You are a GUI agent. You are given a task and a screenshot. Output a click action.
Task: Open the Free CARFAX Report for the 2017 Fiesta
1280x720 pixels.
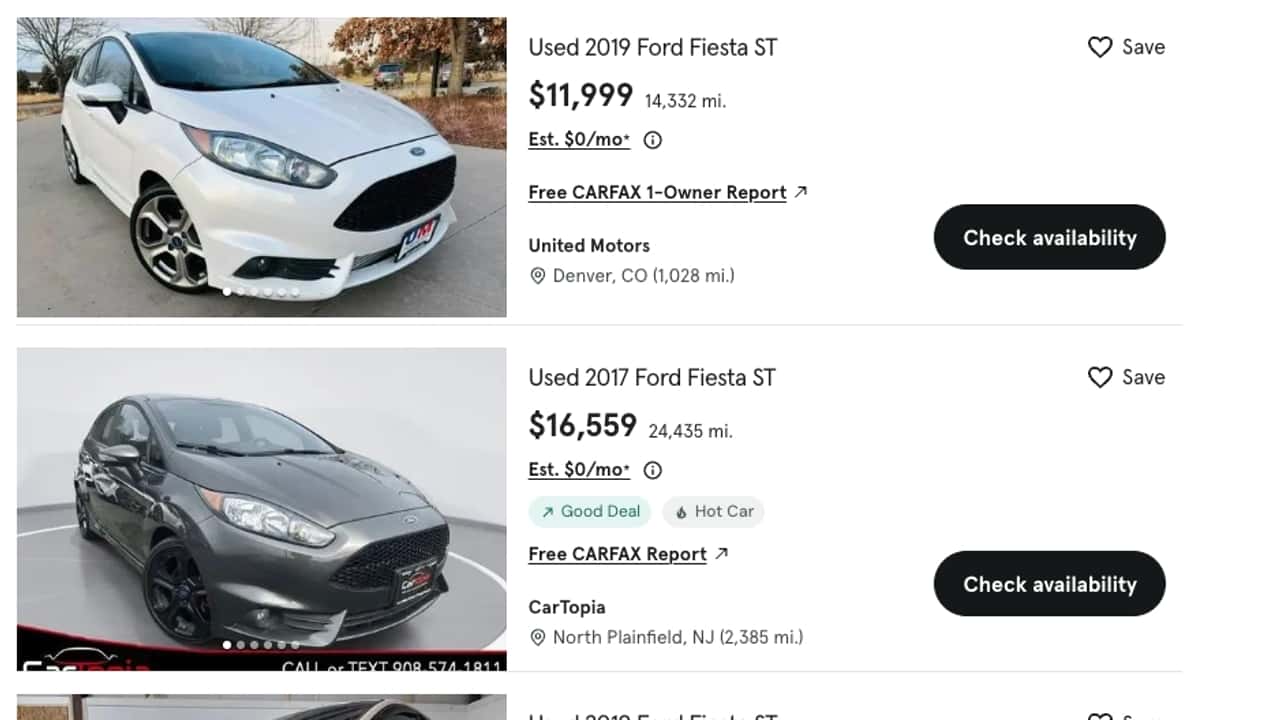[617, 553]
